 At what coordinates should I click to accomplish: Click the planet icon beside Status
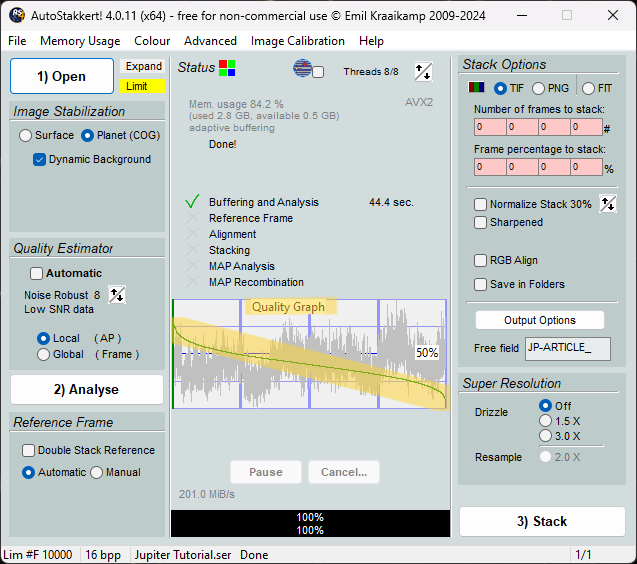pos(303,68)
